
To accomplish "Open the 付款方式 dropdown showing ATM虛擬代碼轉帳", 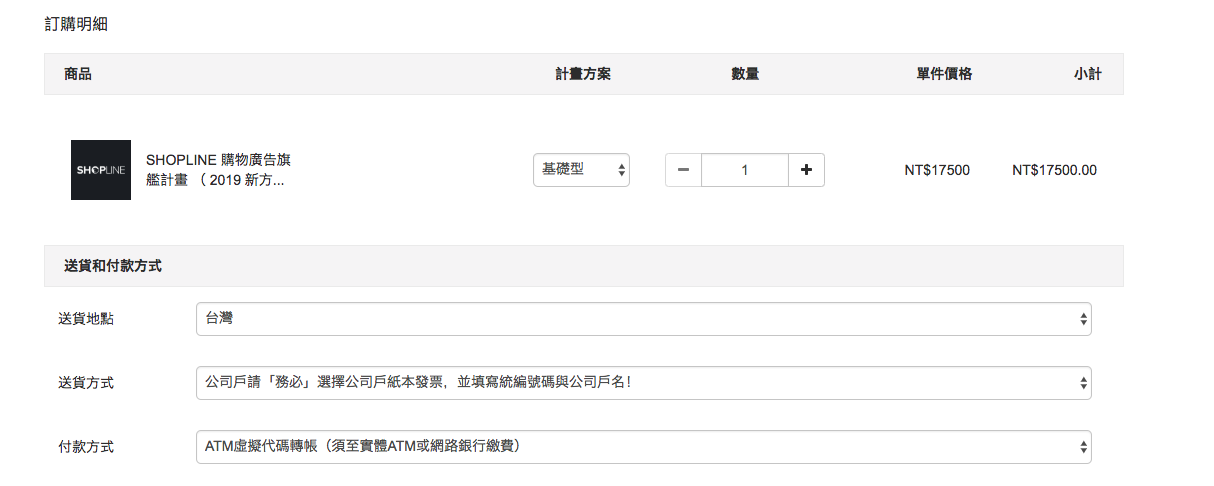I will pos(644,447).
